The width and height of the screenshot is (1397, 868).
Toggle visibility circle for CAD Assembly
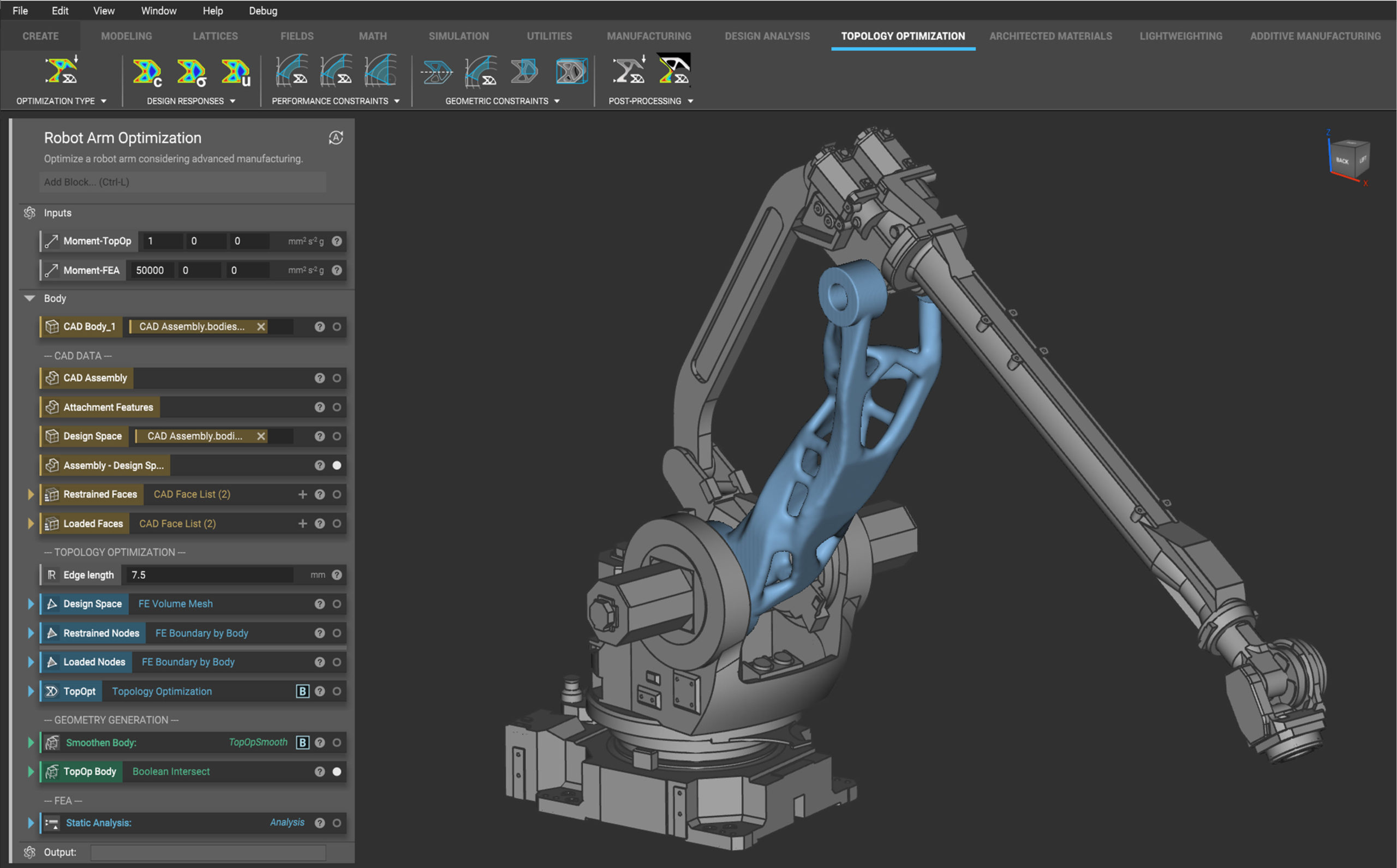pyautogui.click(x=337, y=378)
